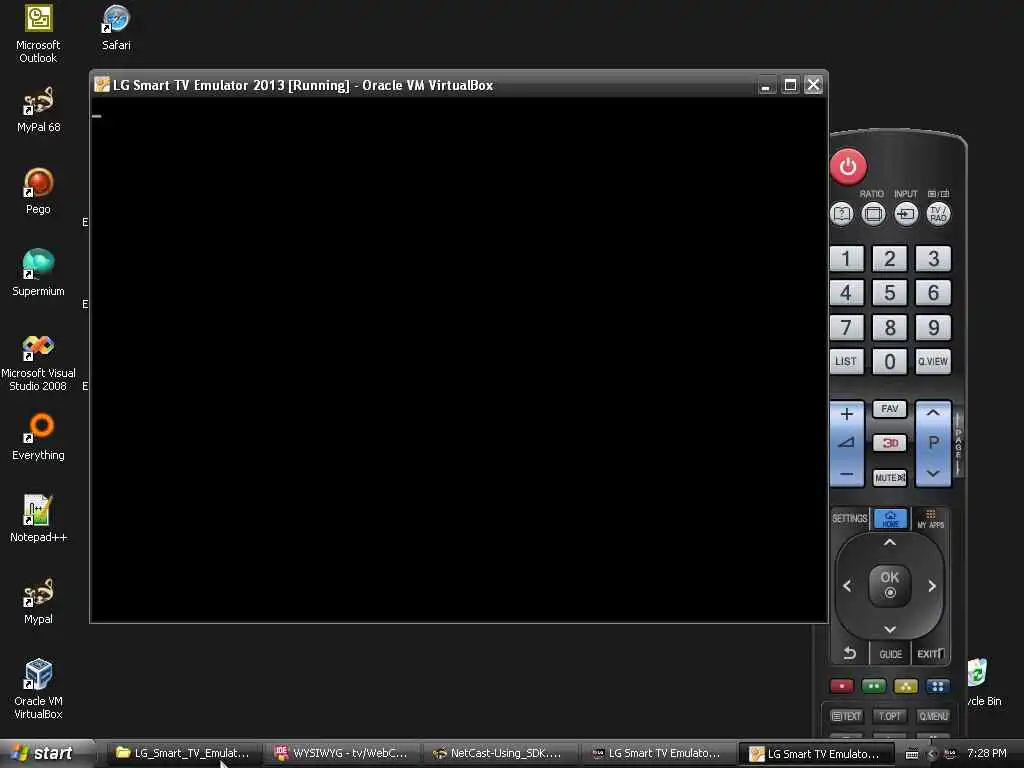Screen dimensions: 1024x768
Task: Click number 5 on the remote keypad
Action: coord(889,293)
